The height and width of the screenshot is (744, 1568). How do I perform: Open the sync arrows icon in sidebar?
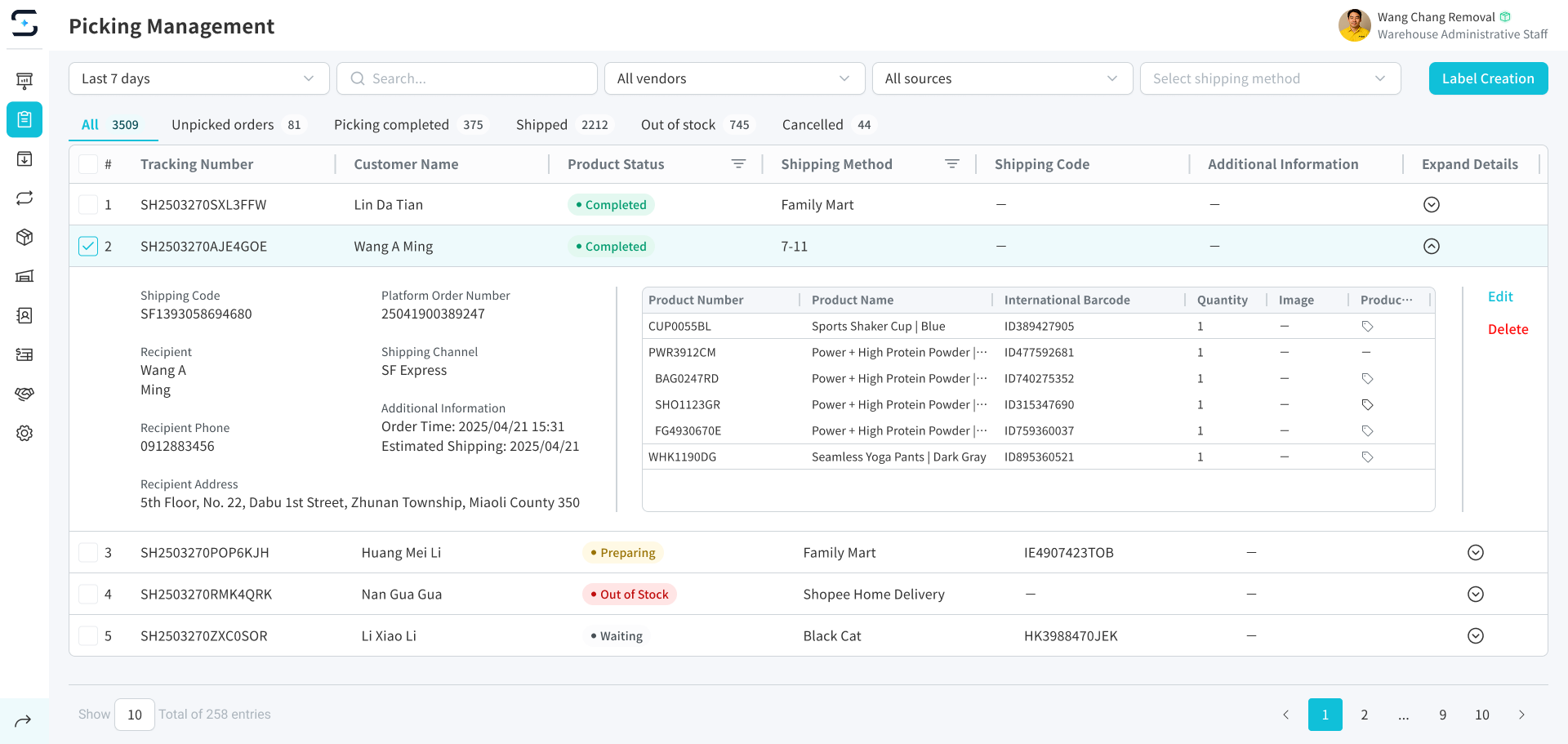coord(24,198)
